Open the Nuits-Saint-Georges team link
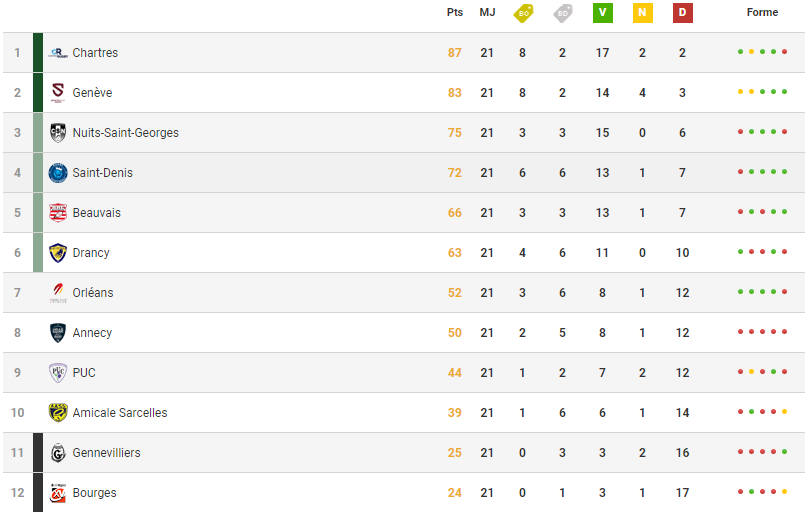The image size is (805, 512). point(125,133)
